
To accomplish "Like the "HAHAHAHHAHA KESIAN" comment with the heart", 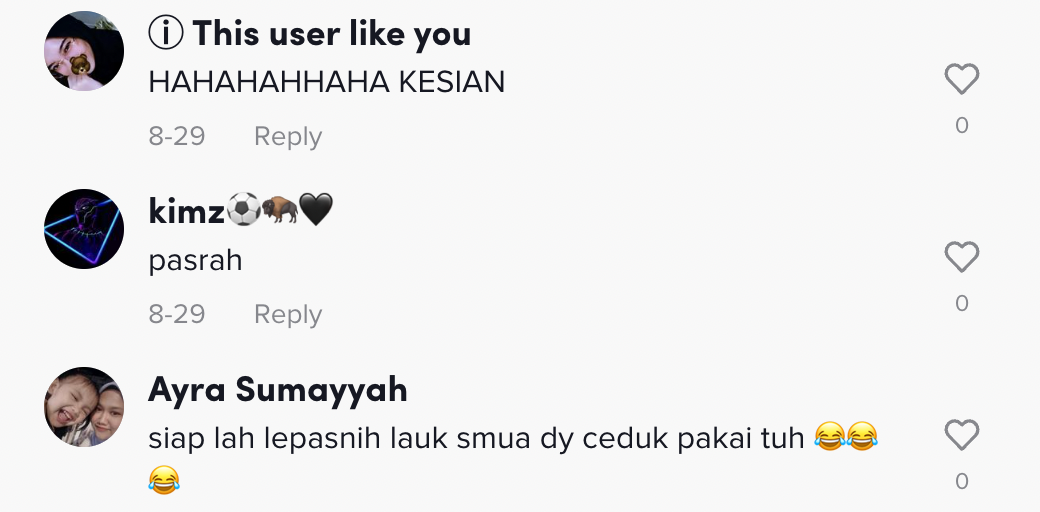I will click(x=962, y=79).
